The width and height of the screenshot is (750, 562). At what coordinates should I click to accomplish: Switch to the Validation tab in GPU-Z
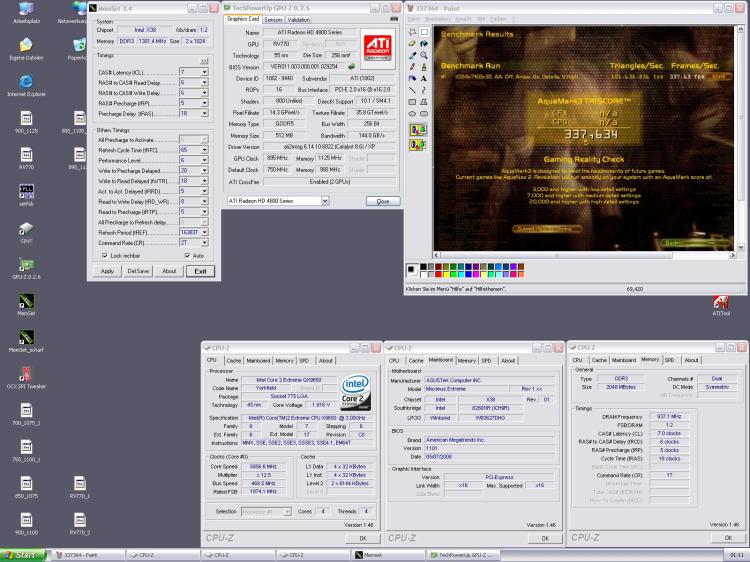(x=298, y=19)
